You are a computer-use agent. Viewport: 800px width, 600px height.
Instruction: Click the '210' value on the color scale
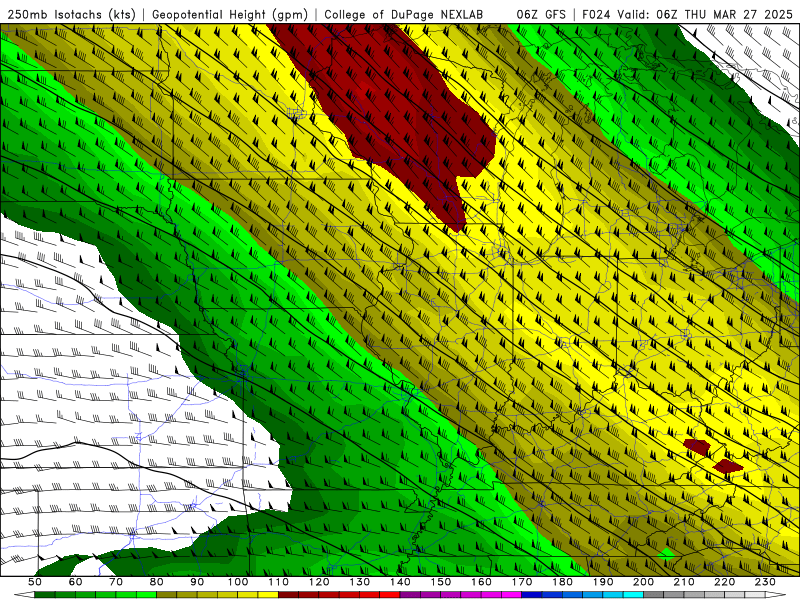(684, 582)
